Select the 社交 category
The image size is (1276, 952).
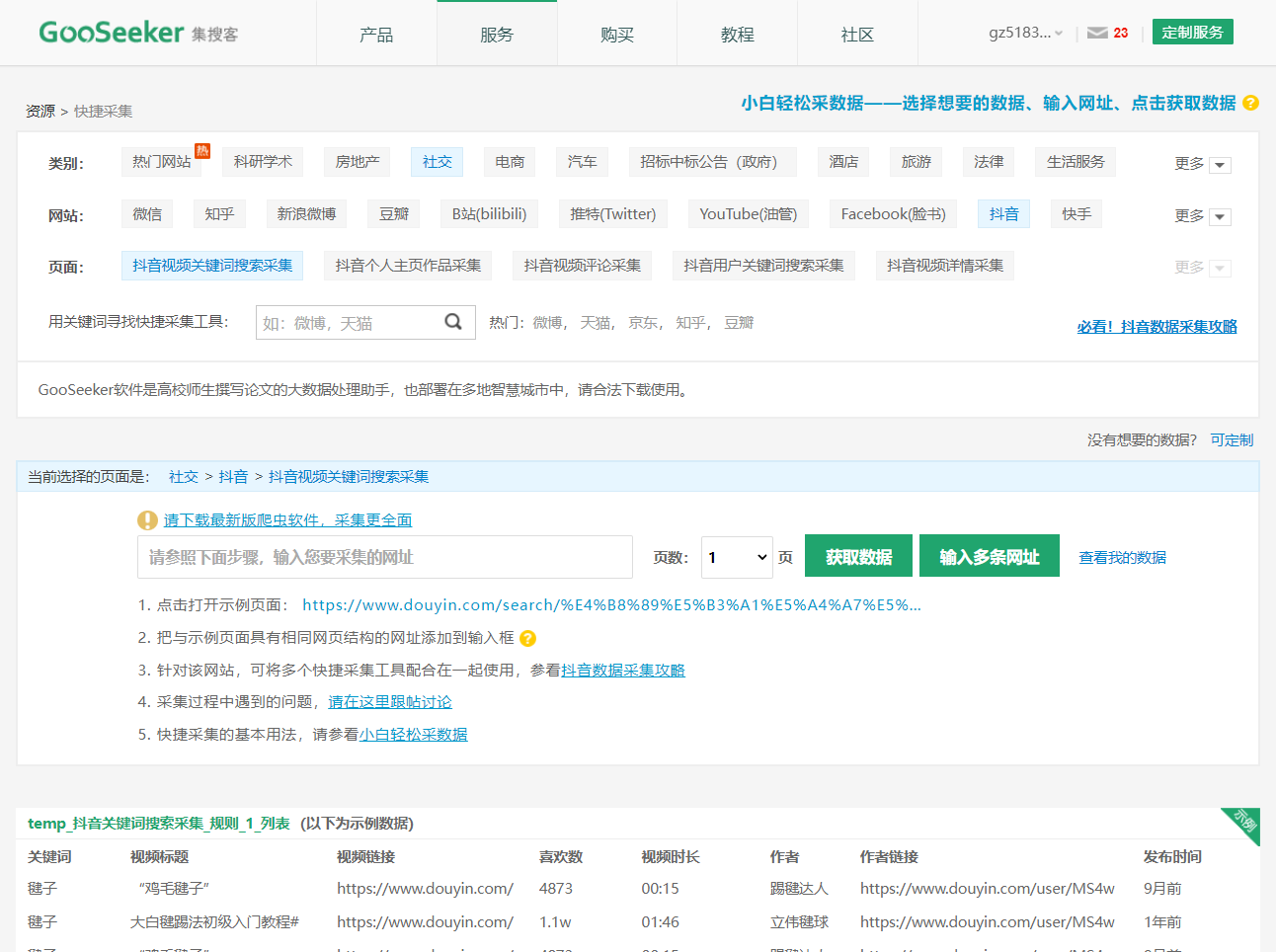(x=438, y=161)
